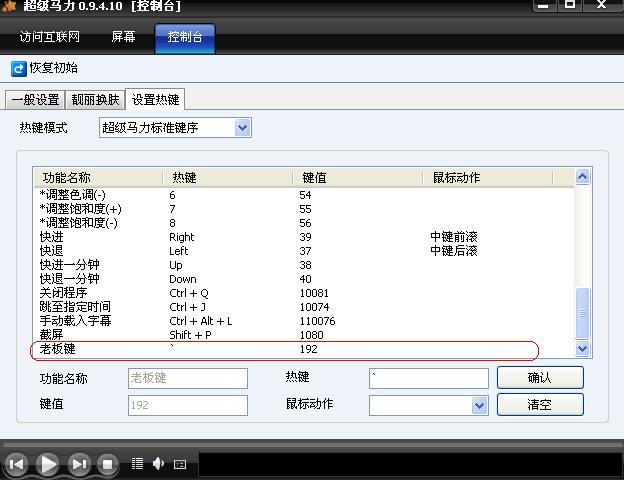Click the Shift + P hotkey cell

point(190,335)
